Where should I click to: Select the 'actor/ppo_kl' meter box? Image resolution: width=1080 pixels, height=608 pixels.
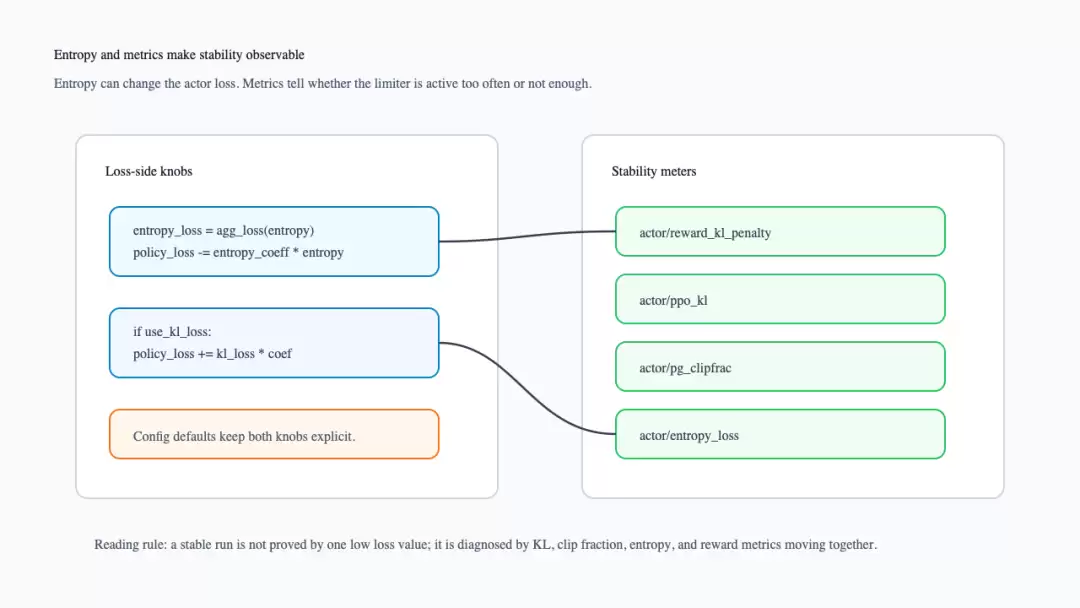780,300
